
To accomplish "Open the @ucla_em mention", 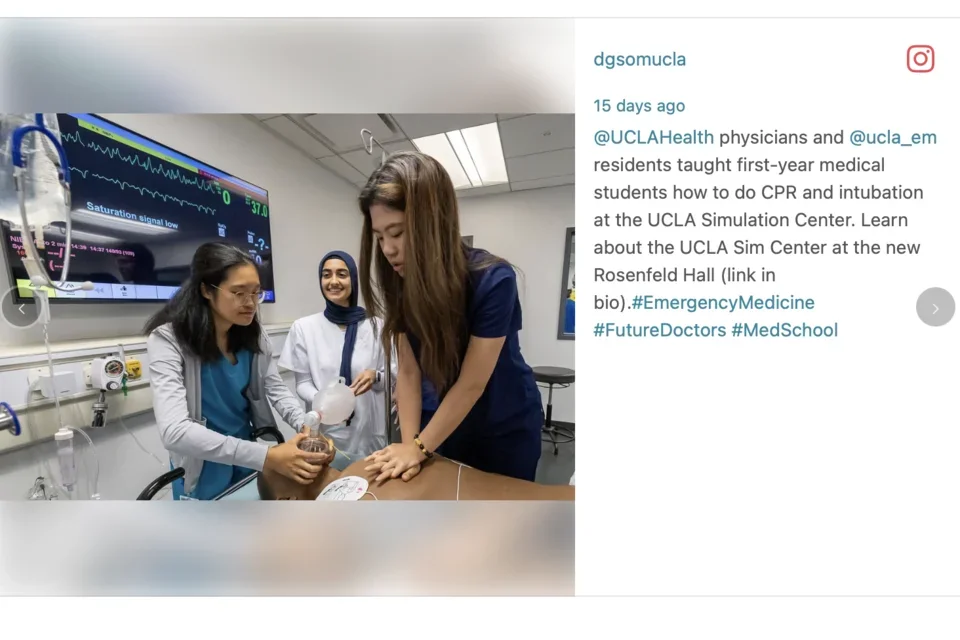I will tap(893, 137).
